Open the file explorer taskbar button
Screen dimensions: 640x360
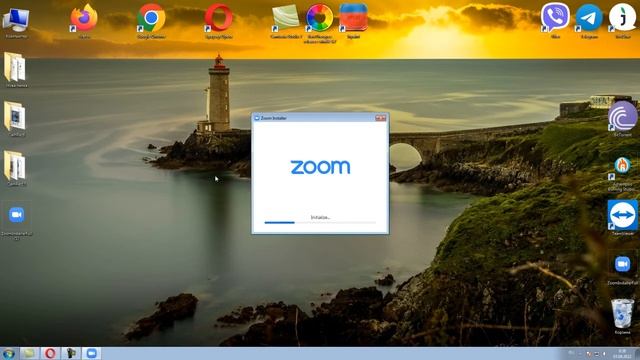coord(29,353)
